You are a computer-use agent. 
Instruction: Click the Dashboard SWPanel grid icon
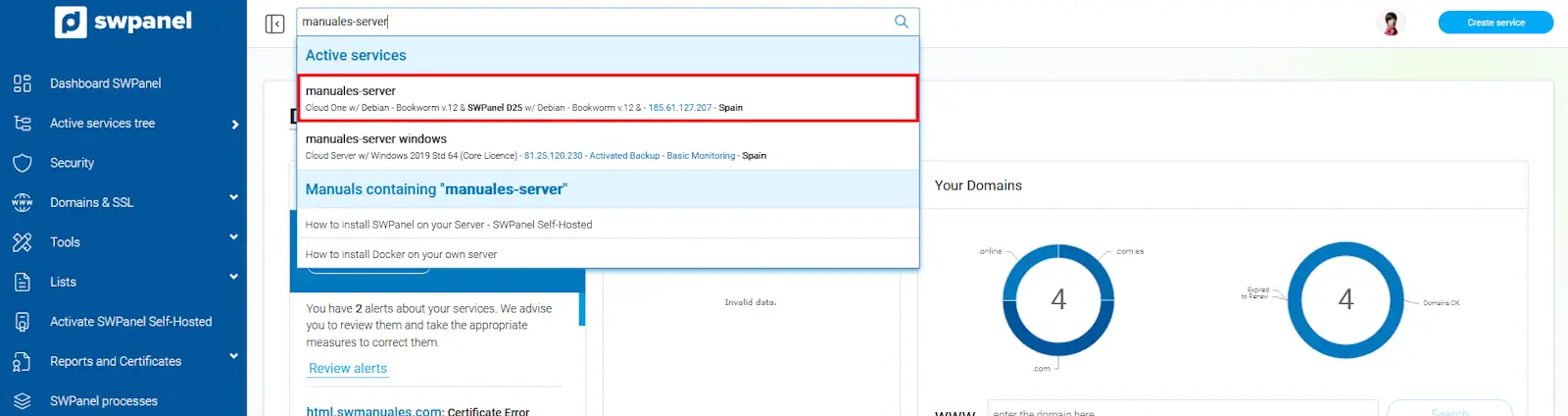(x=23, y=83)
